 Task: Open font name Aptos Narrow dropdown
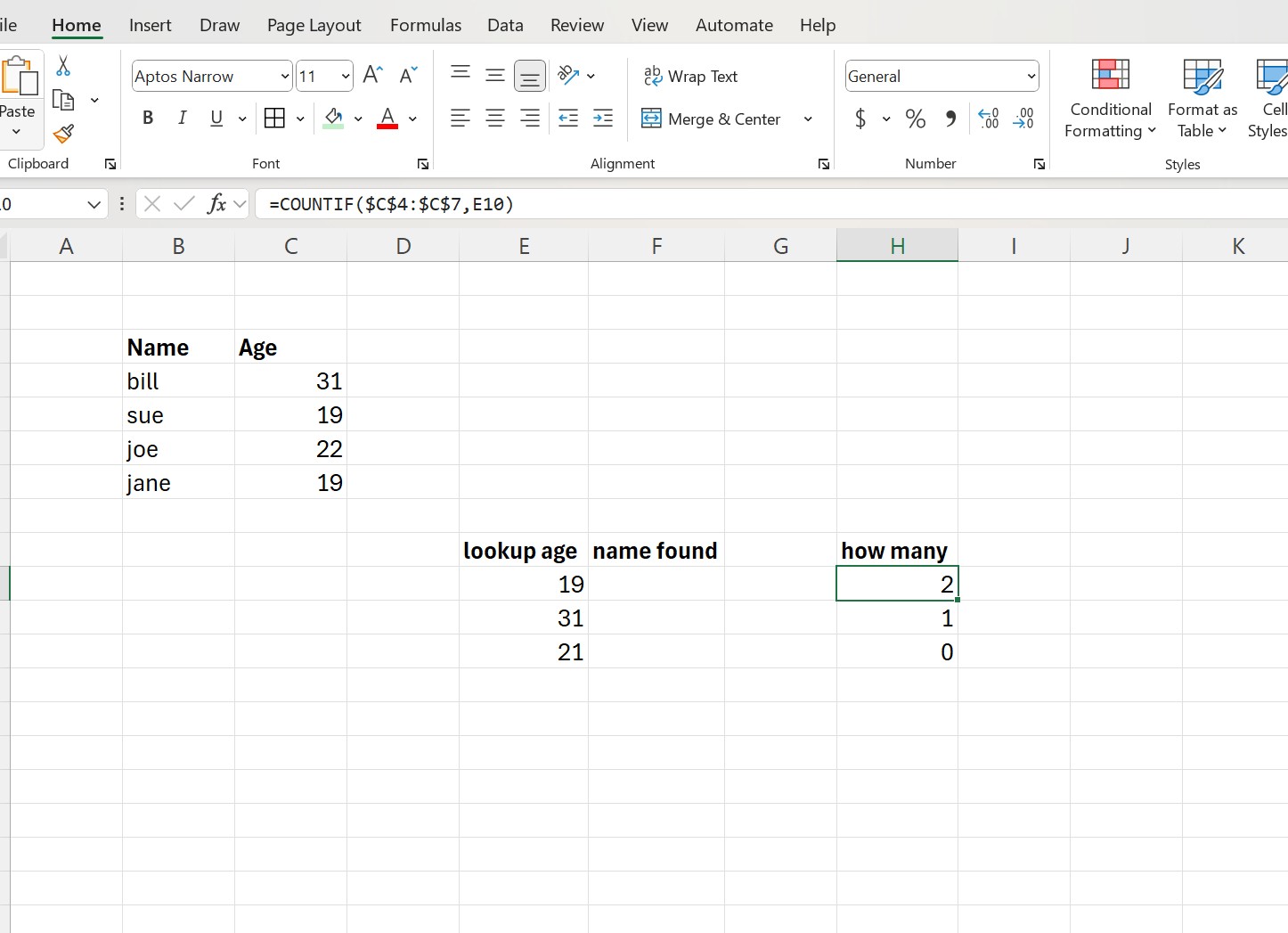(x=285, y=77)
